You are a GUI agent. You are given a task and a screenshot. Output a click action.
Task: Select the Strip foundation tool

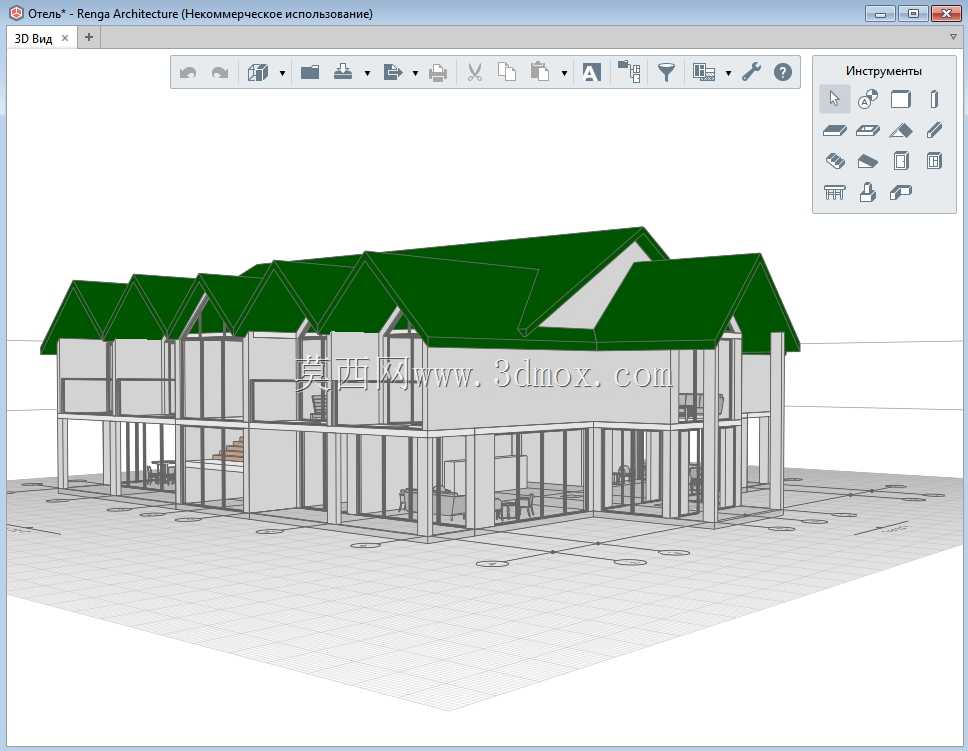coord(901,193)
